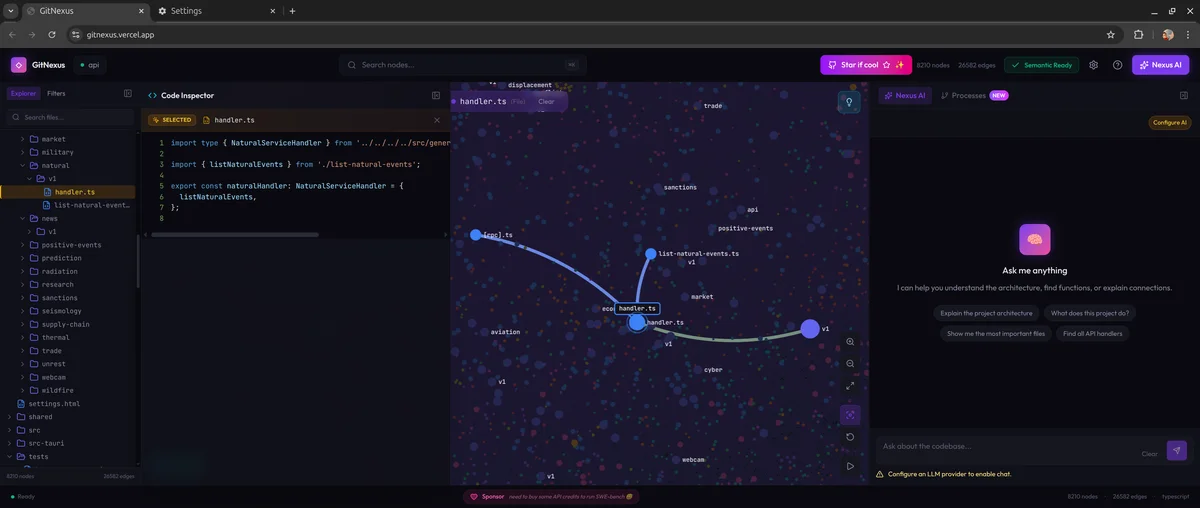Click the Configure AI button
1200x508 pixels.
(x=1169, y=123)
